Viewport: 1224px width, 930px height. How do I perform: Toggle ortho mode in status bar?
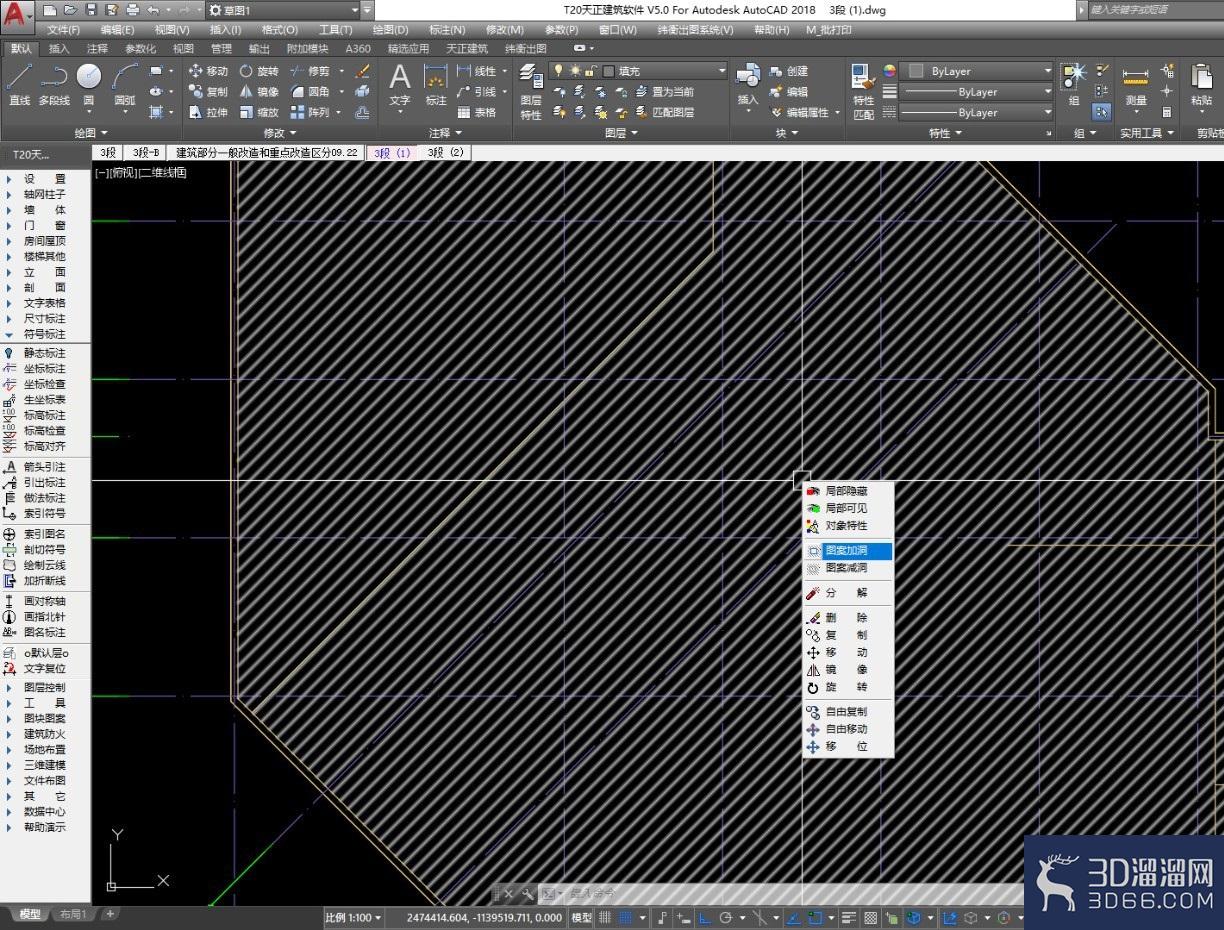(704, 918)
